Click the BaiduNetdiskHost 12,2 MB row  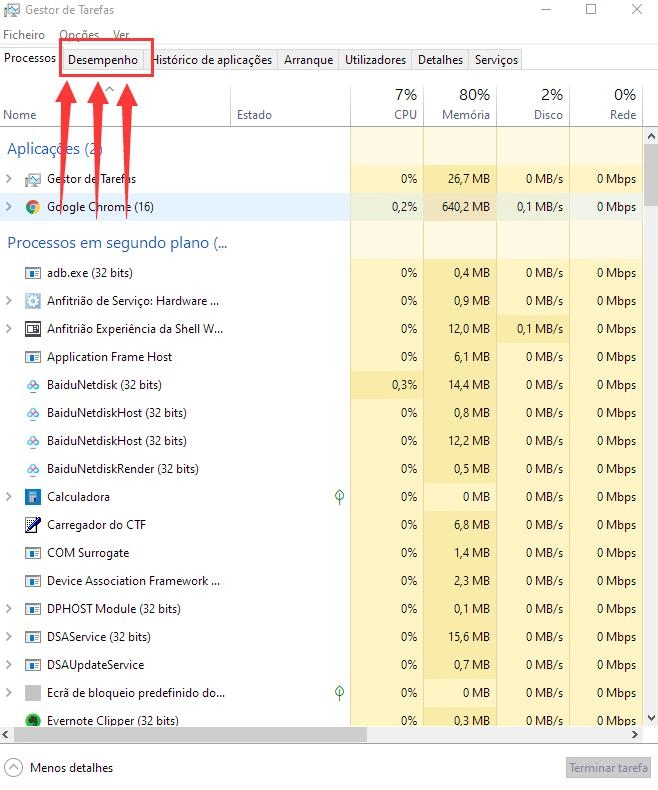(321, 441)
